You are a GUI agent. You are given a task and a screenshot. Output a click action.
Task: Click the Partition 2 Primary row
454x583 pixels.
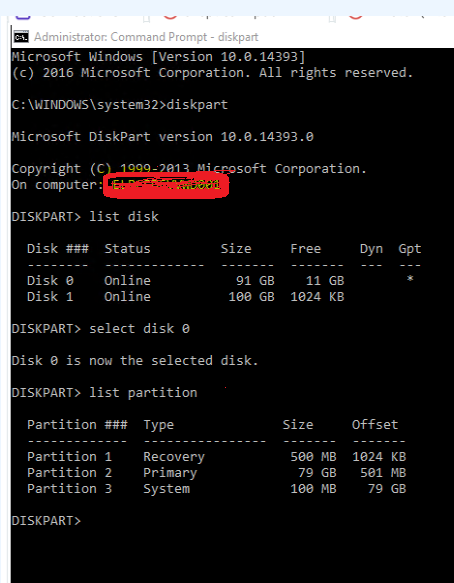pos(216,473)
